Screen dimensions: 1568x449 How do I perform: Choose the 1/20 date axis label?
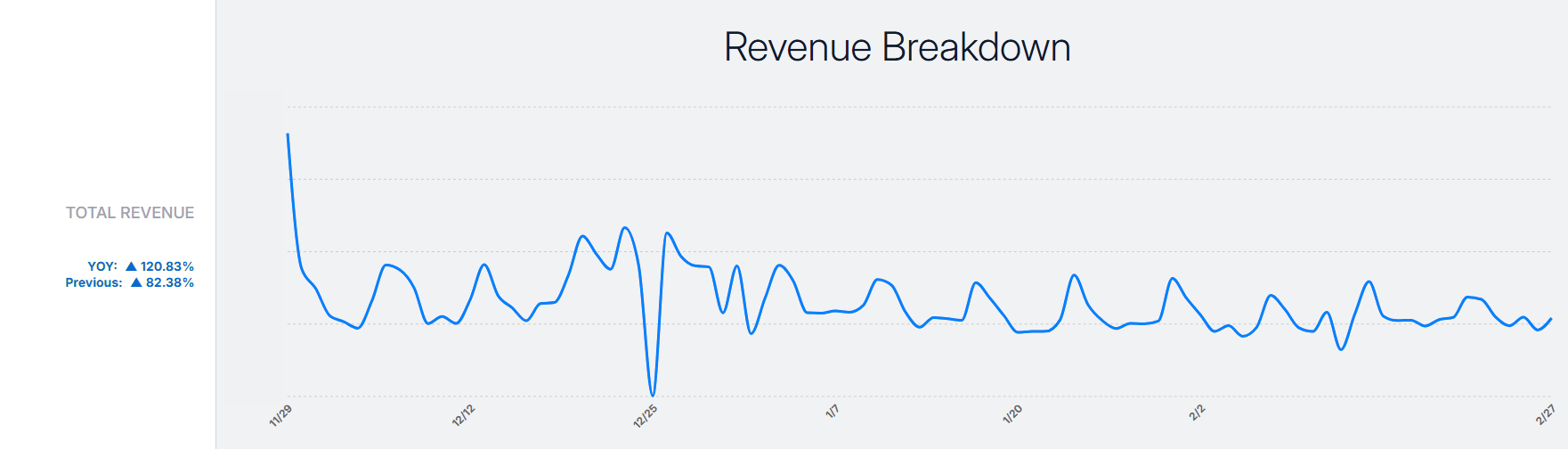point(1012,414)
